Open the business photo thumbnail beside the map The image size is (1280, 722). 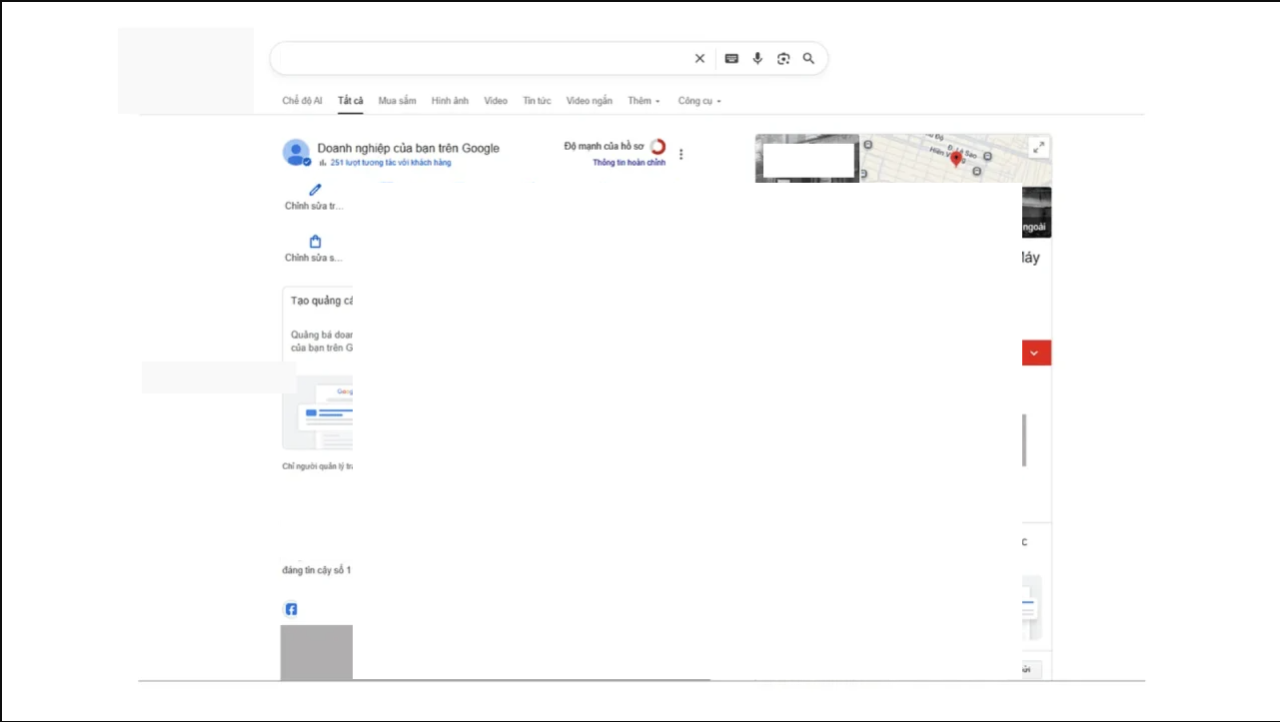[x=807, y=158]
